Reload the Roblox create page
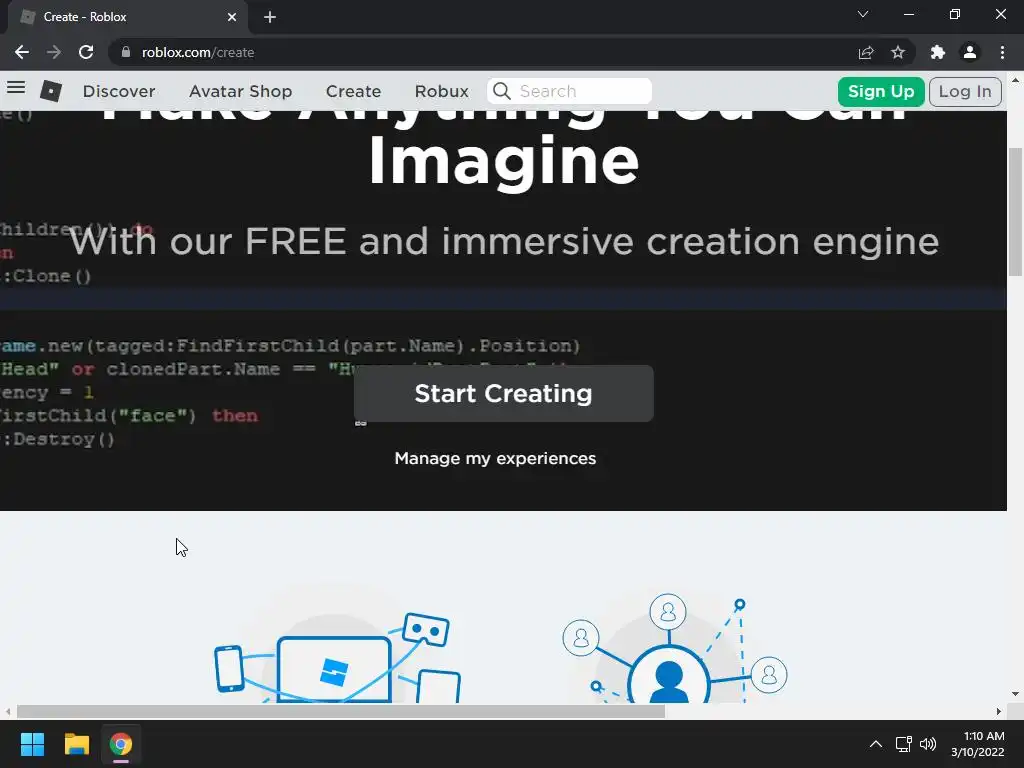 86,52
